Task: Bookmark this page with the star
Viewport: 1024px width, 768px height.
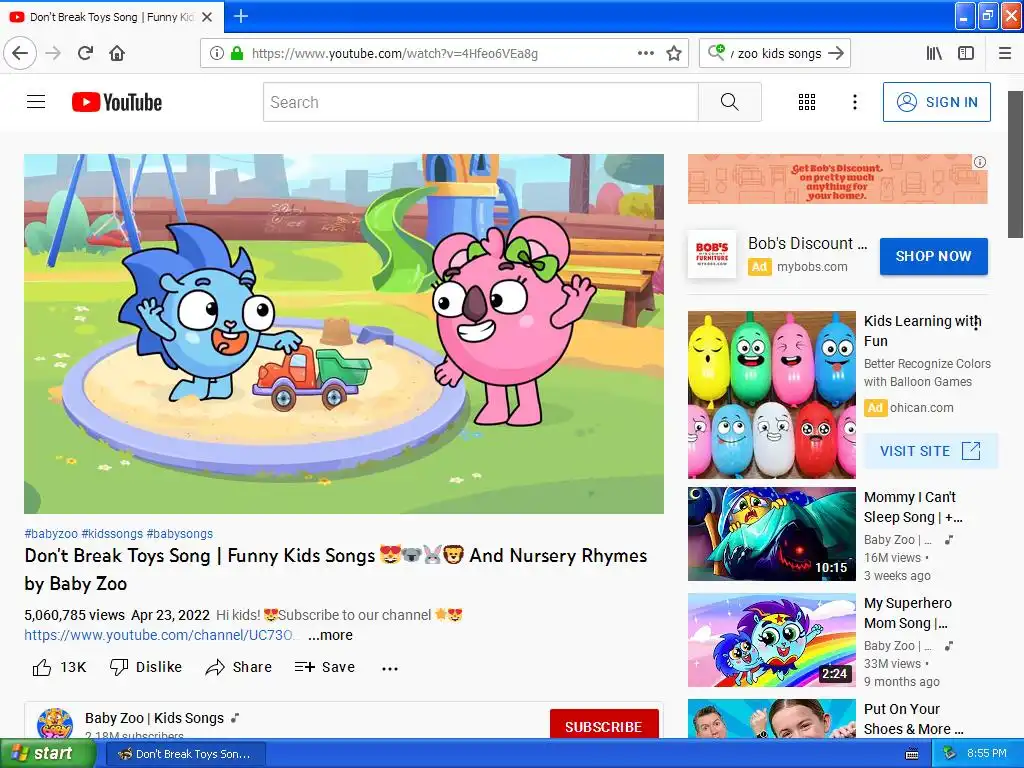Action: click(x=674, y=53)
